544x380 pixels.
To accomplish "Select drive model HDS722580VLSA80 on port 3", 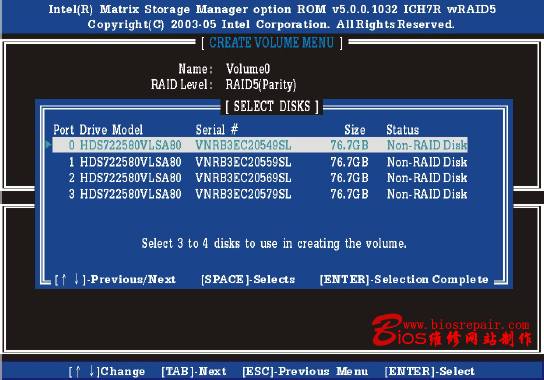I will click(130, 194).
